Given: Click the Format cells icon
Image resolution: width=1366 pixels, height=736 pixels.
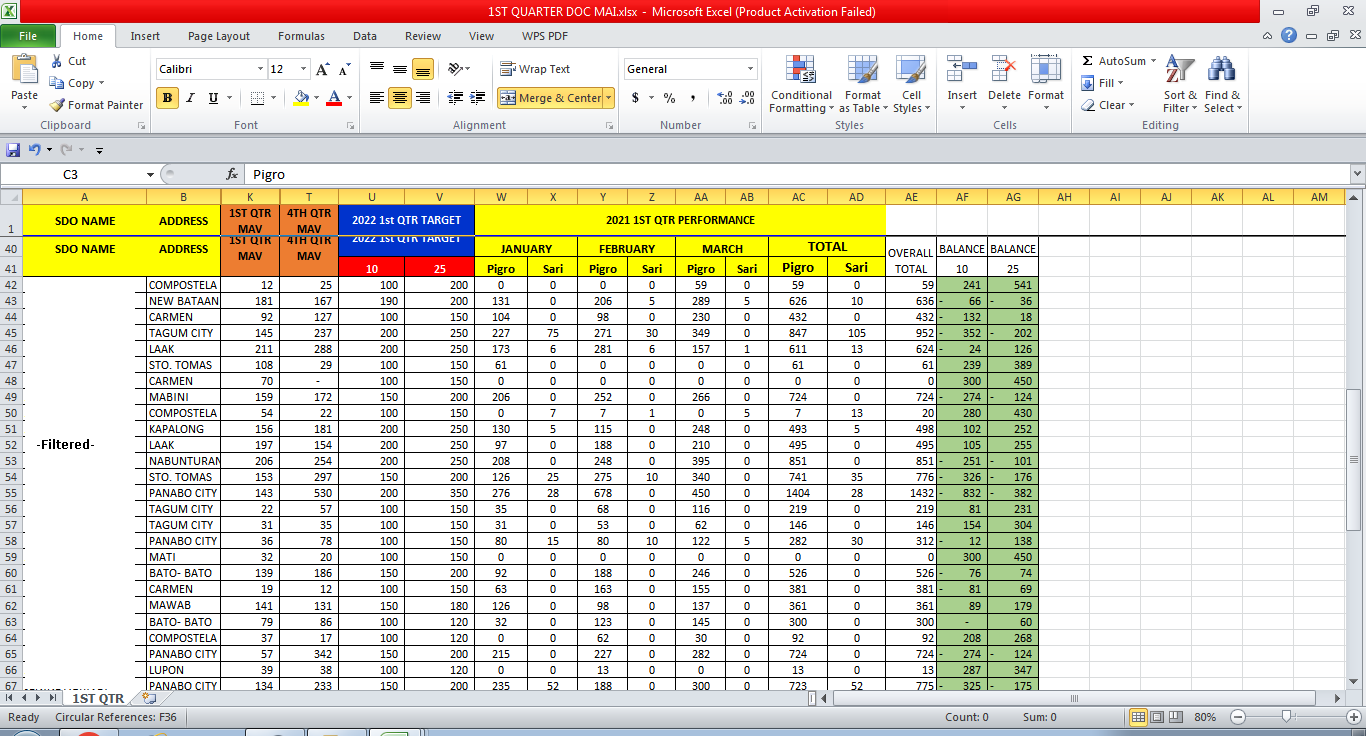Looking at the screenshot, I should pyautogui.click(x=1046, y=70).
